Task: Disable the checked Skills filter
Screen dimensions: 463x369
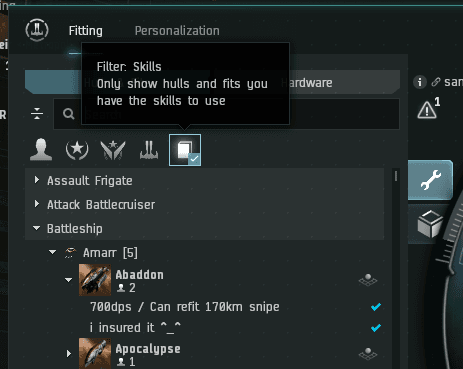Action: point(185,150)
